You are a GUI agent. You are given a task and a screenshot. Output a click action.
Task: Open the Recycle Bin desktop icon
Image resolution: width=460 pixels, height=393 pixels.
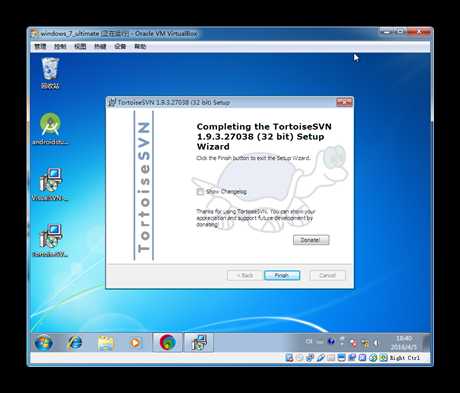tap(50, 73)
